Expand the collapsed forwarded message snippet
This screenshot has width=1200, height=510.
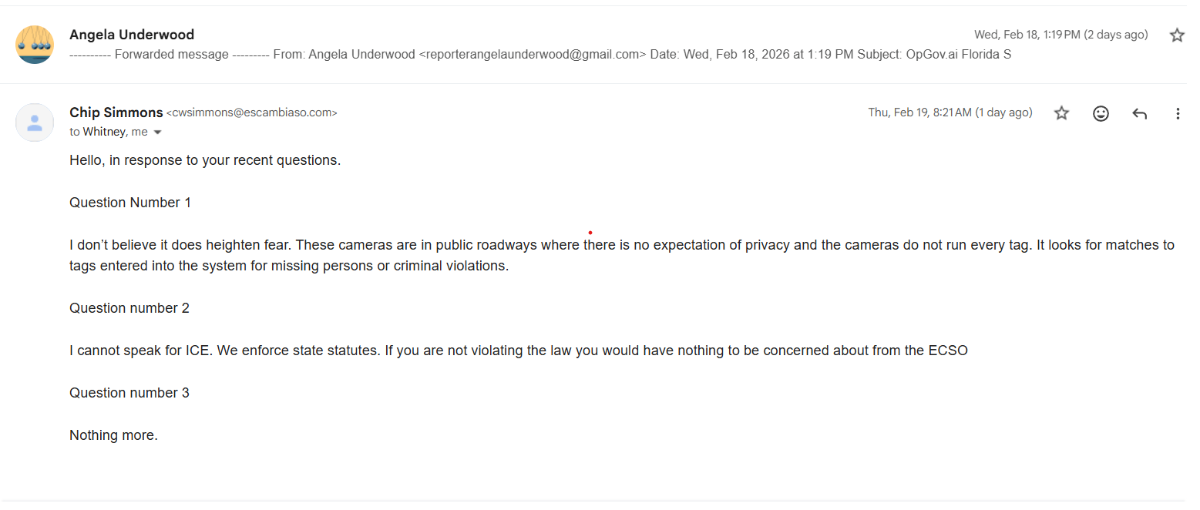(x=540, y=55)
